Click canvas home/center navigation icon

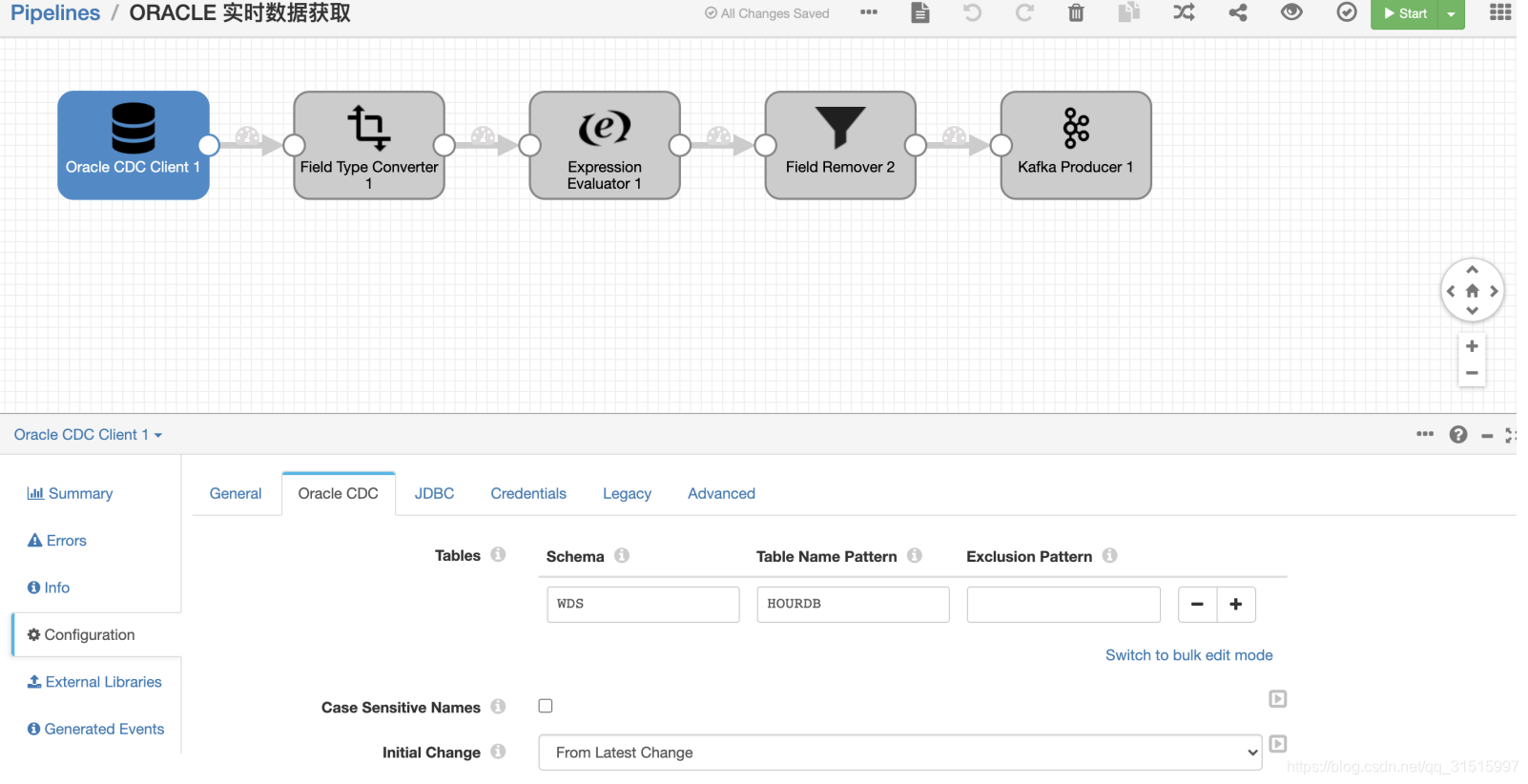1472,291
